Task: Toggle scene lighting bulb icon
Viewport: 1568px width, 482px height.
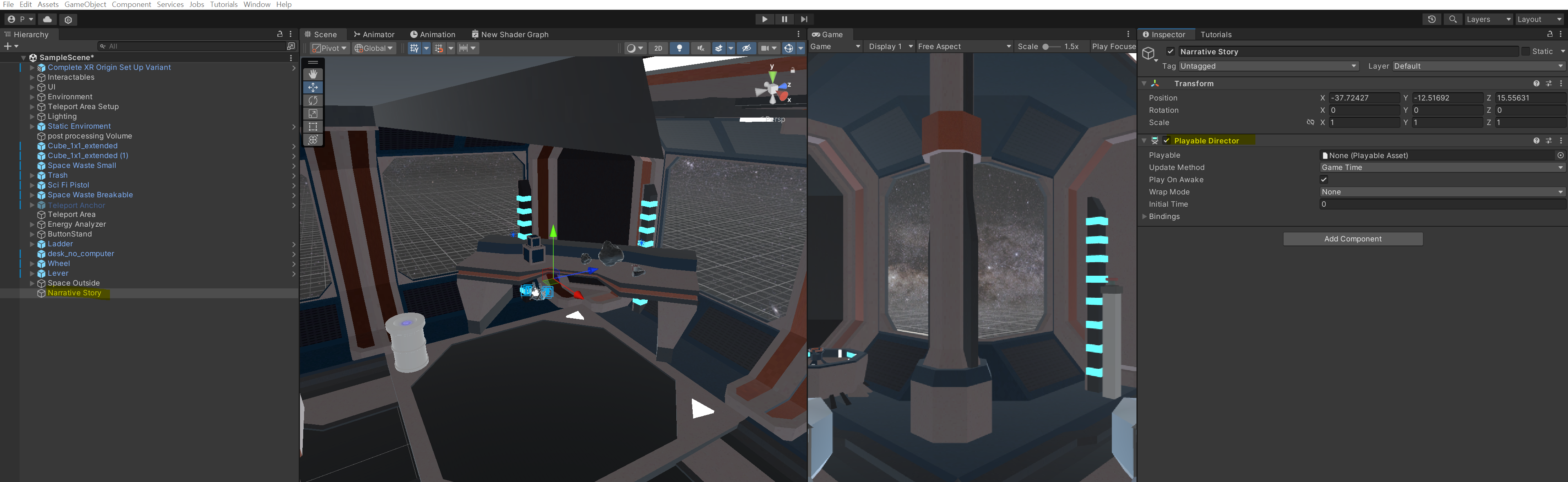Action: pyautogui.click(x=679, y=48)
